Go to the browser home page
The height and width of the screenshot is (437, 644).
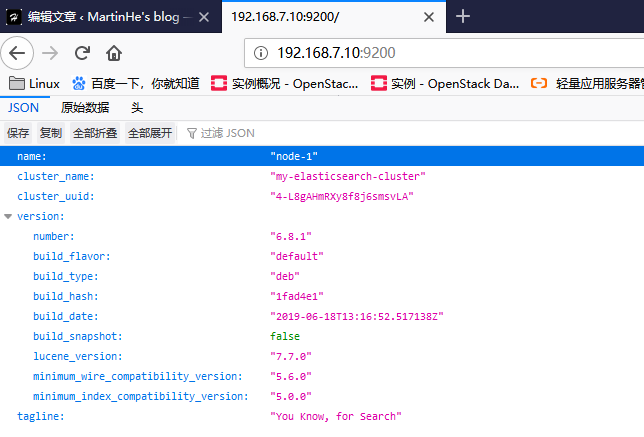114,52
